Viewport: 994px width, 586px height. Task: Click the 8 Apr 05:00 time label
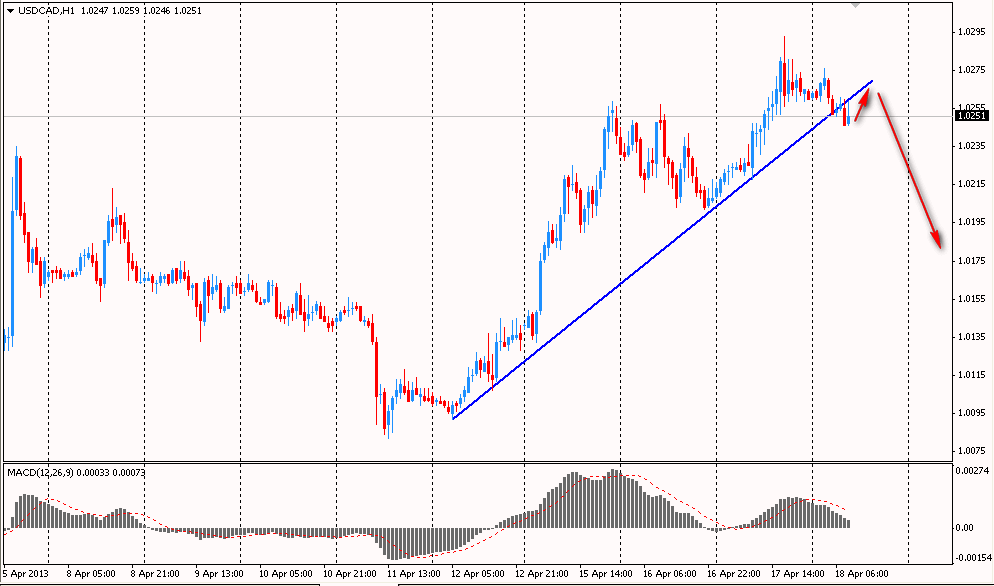tap(91, 574)
